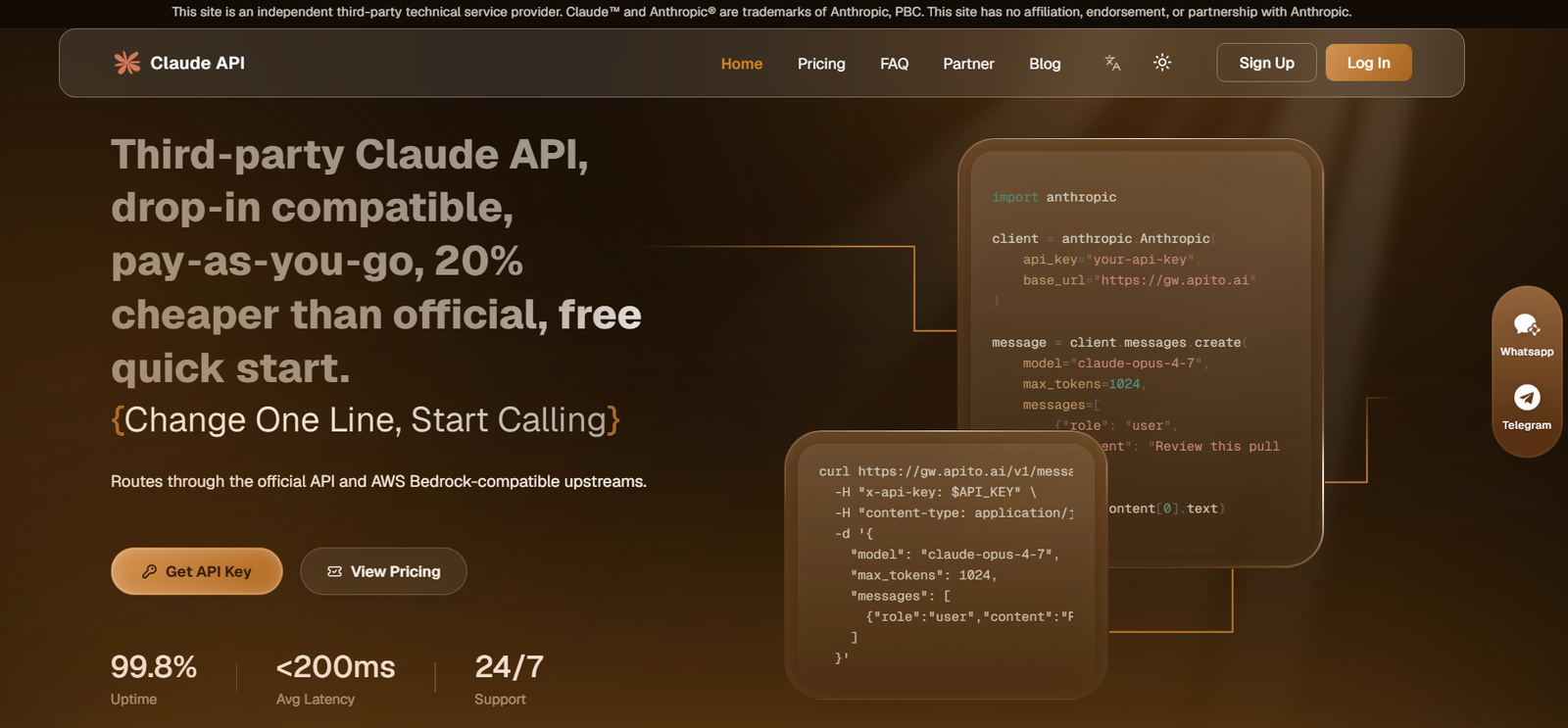Screen dimensions: 1568x728
Task: Click the "{Change One Line, Start Calling}" tagline
Action: coord(366,419)
